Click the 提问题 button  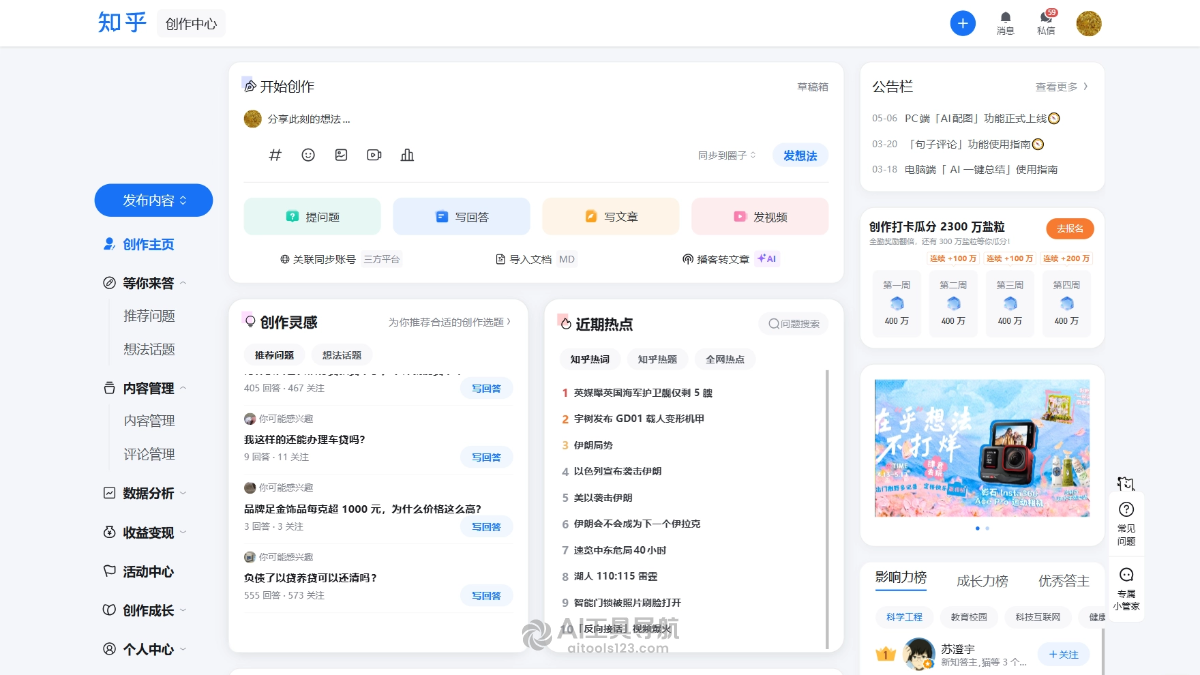(312, 216)
